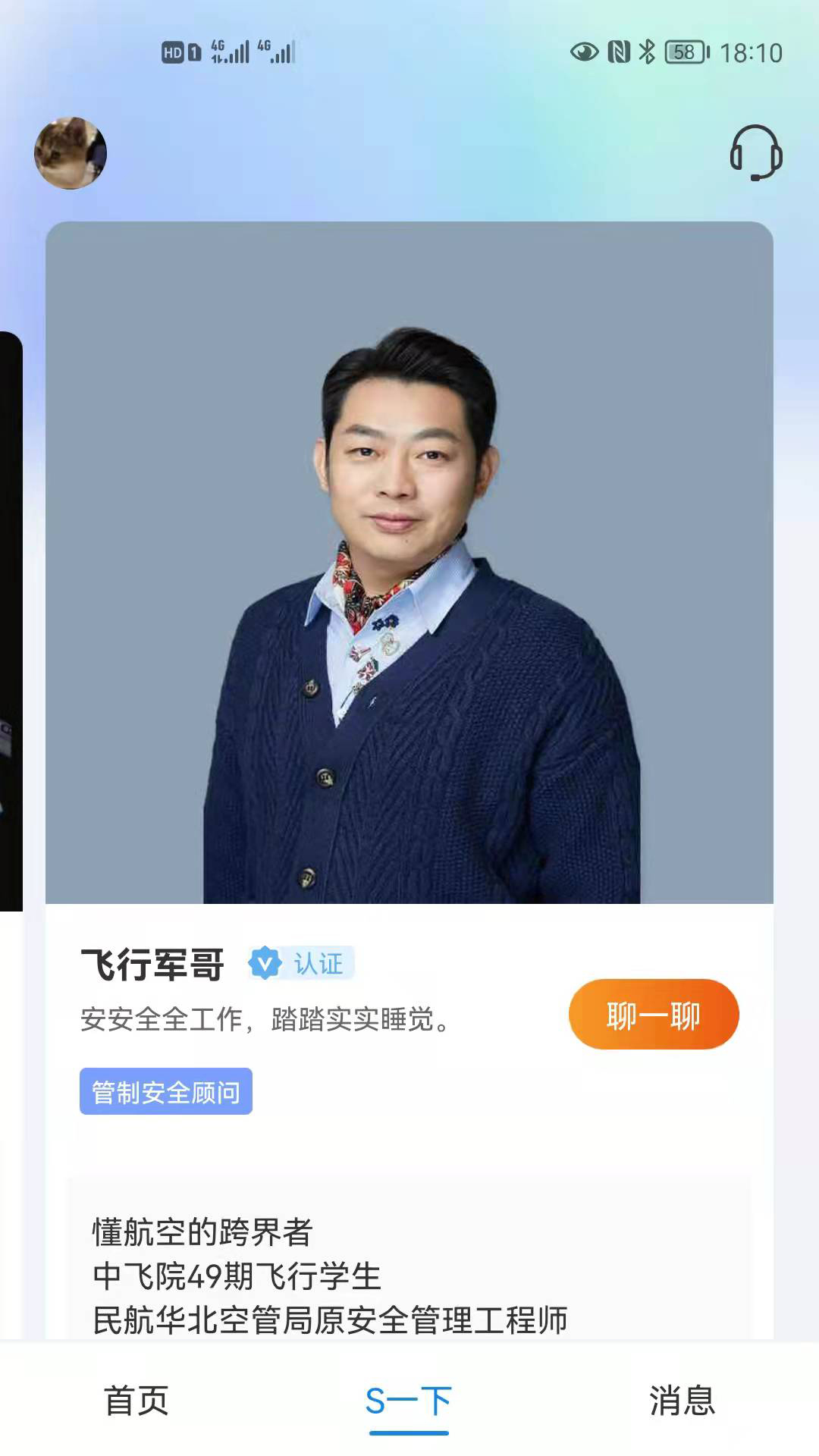
Task: Open the 消息 tab
Action: (x=682, y=1400)
